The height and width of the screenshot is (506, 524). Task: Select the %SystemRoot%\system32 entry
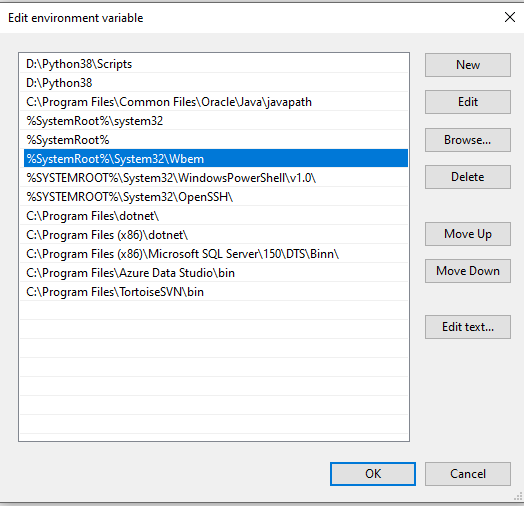[x=216, y=121]
